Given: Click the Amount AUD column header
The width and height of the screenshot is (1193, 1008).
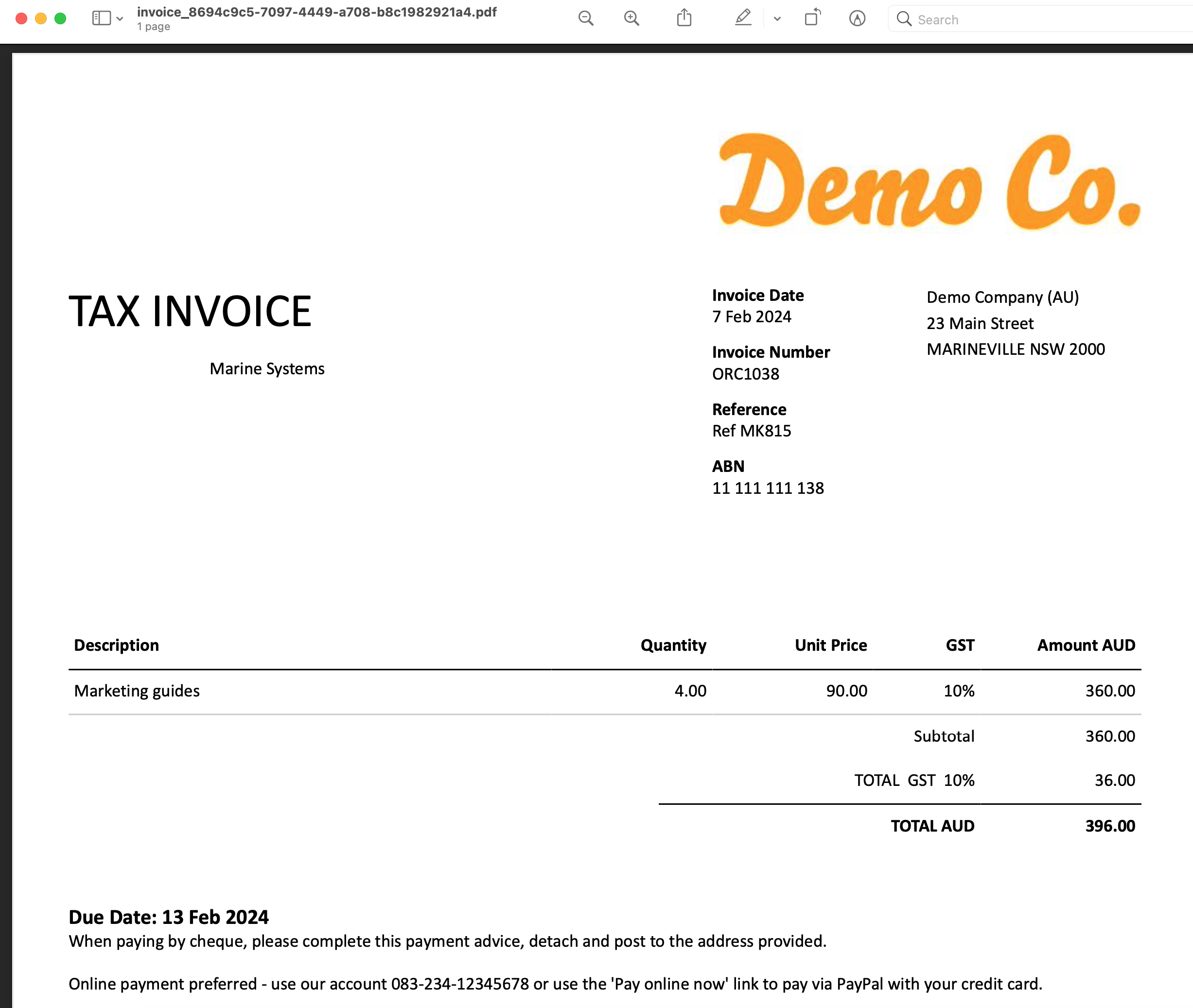Looking at the screenshot, I should [1086, 645].
